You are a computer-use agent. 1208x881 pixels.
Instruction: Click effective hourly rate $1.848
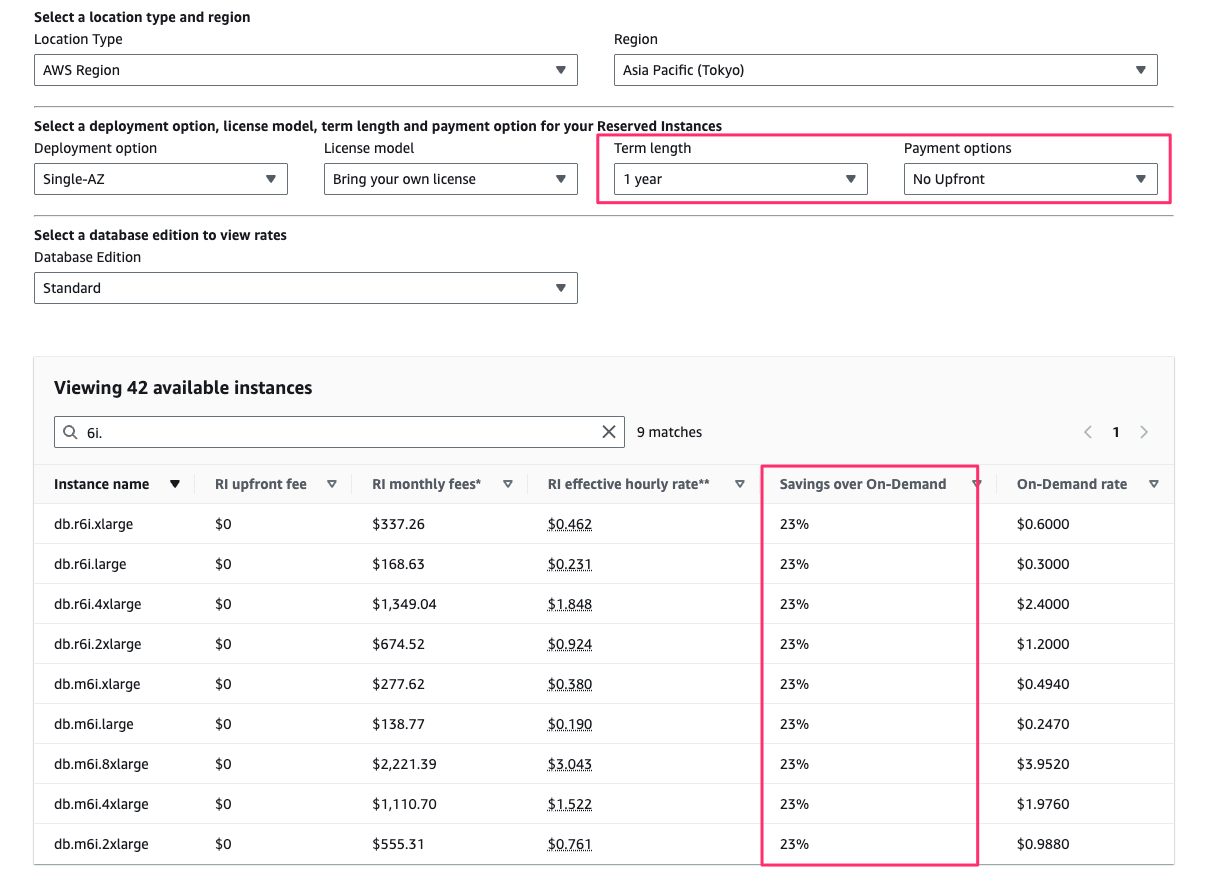click(569, 604)
